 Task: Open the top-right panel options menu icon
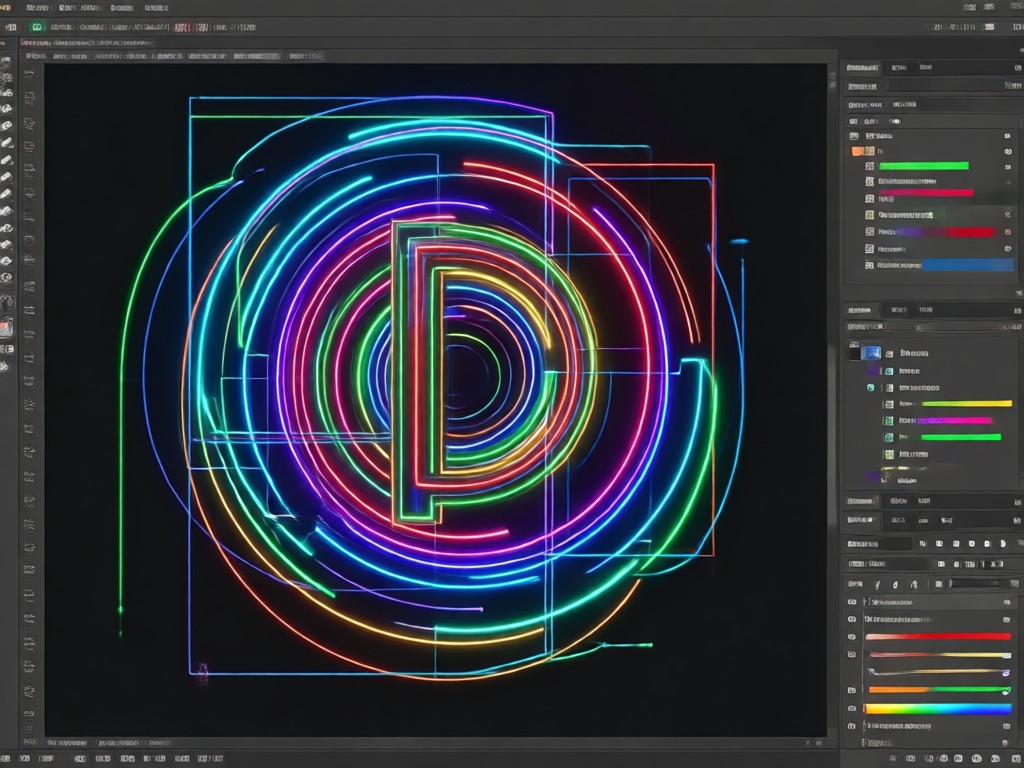1017,67
